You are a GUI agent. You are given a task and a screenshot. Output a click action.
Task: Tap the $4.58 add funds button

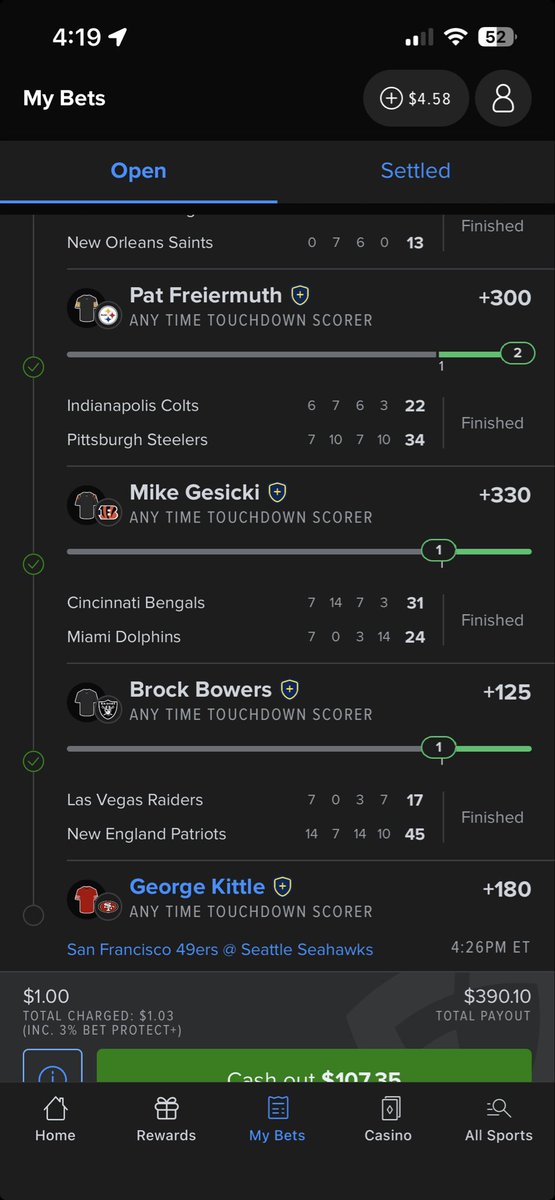(416, 98)
